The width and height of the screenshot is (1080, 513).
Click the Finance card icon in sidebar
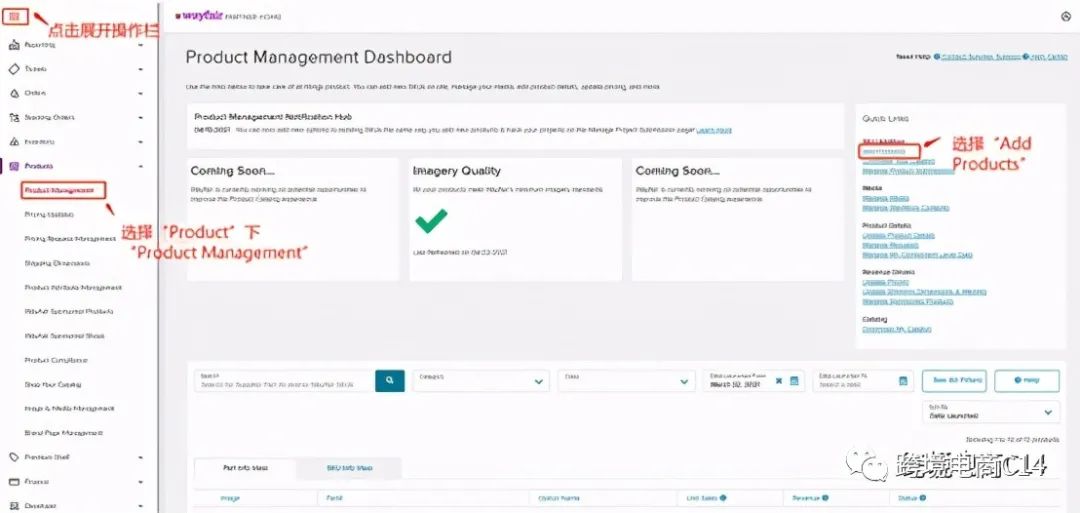coord(14,481)
